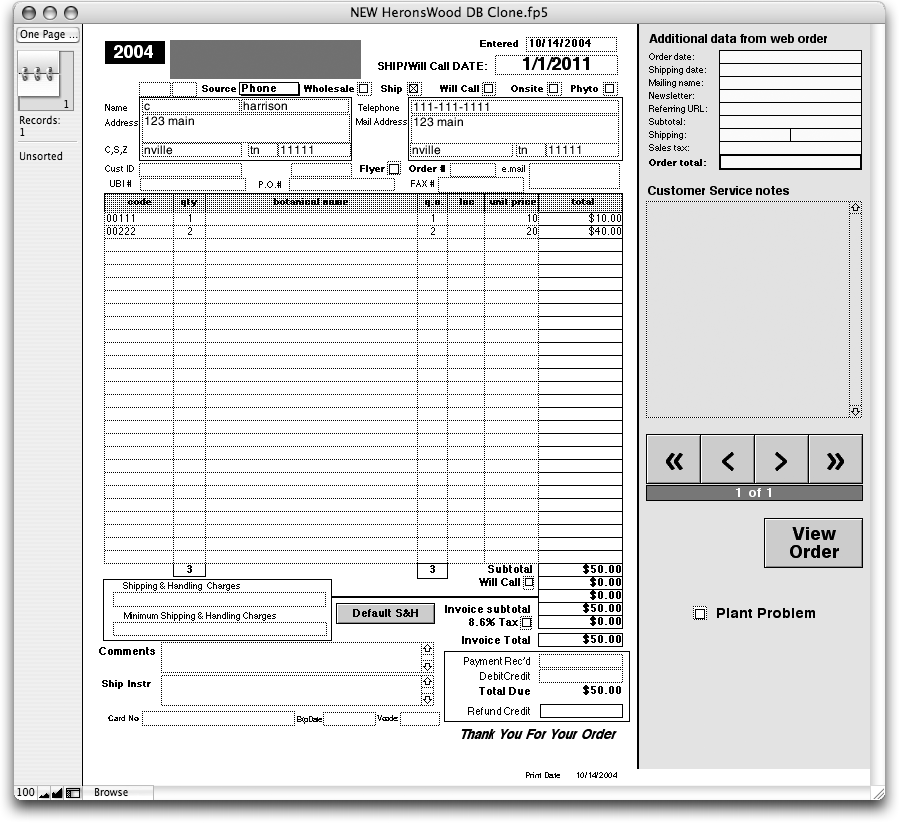This screenshot has height=823, width=899.
Task: Click code cell 00222
Action: 139,232
